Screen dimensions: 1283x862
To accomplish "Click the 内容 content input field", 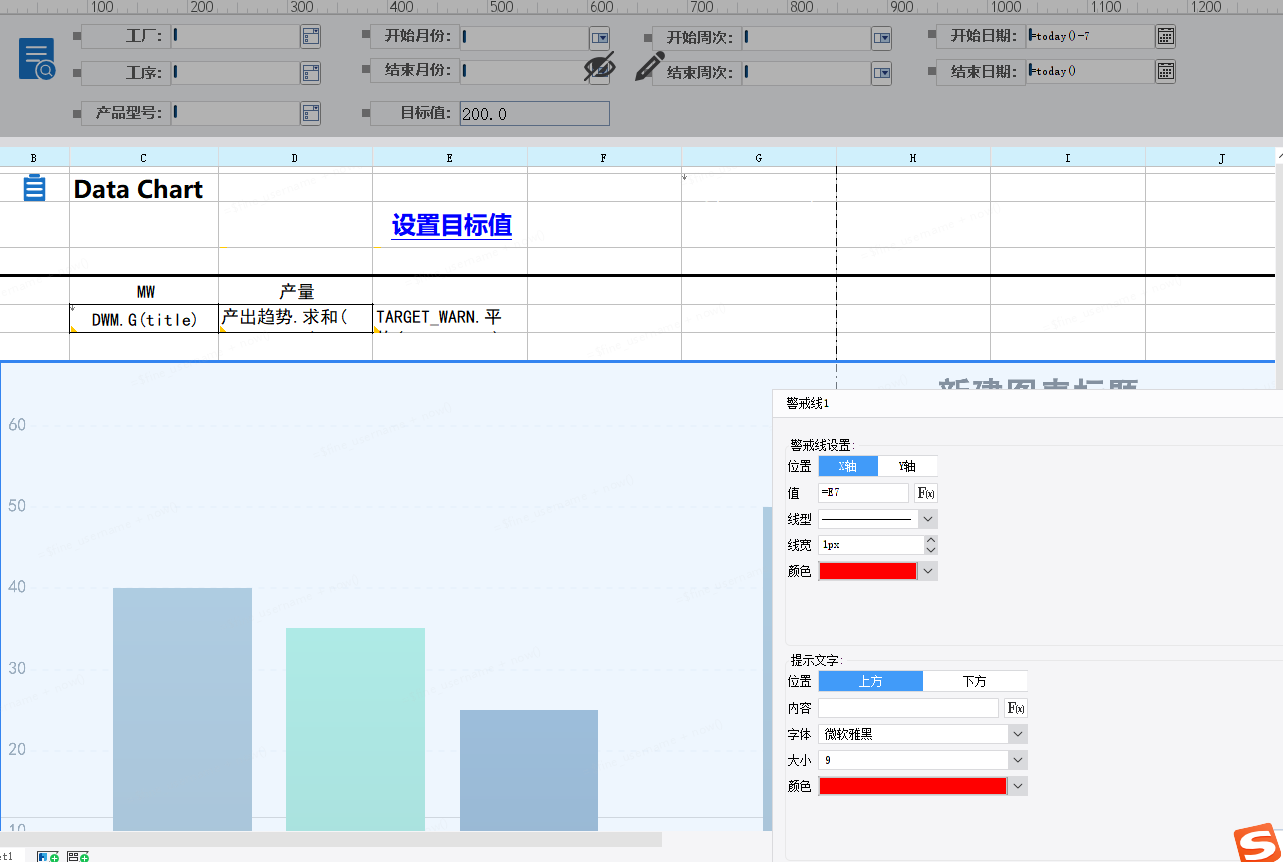I will 908,708.
